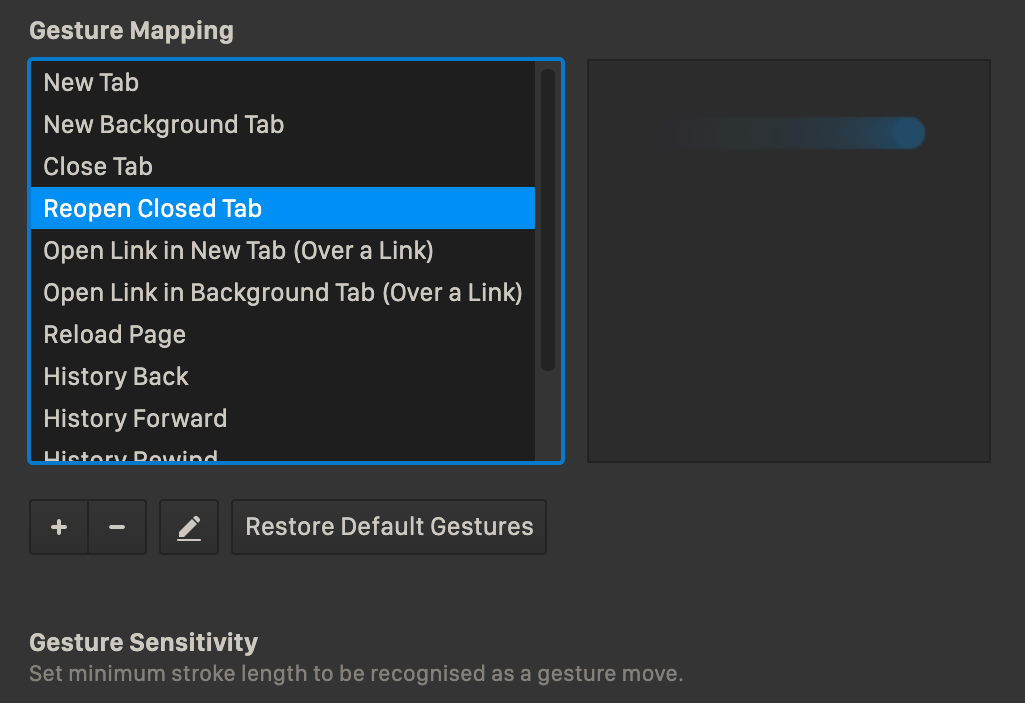This screenshot has width=1025, height=703.
Task: Select highlighted Reopen Closed Tab row
Action: [283, 208]
